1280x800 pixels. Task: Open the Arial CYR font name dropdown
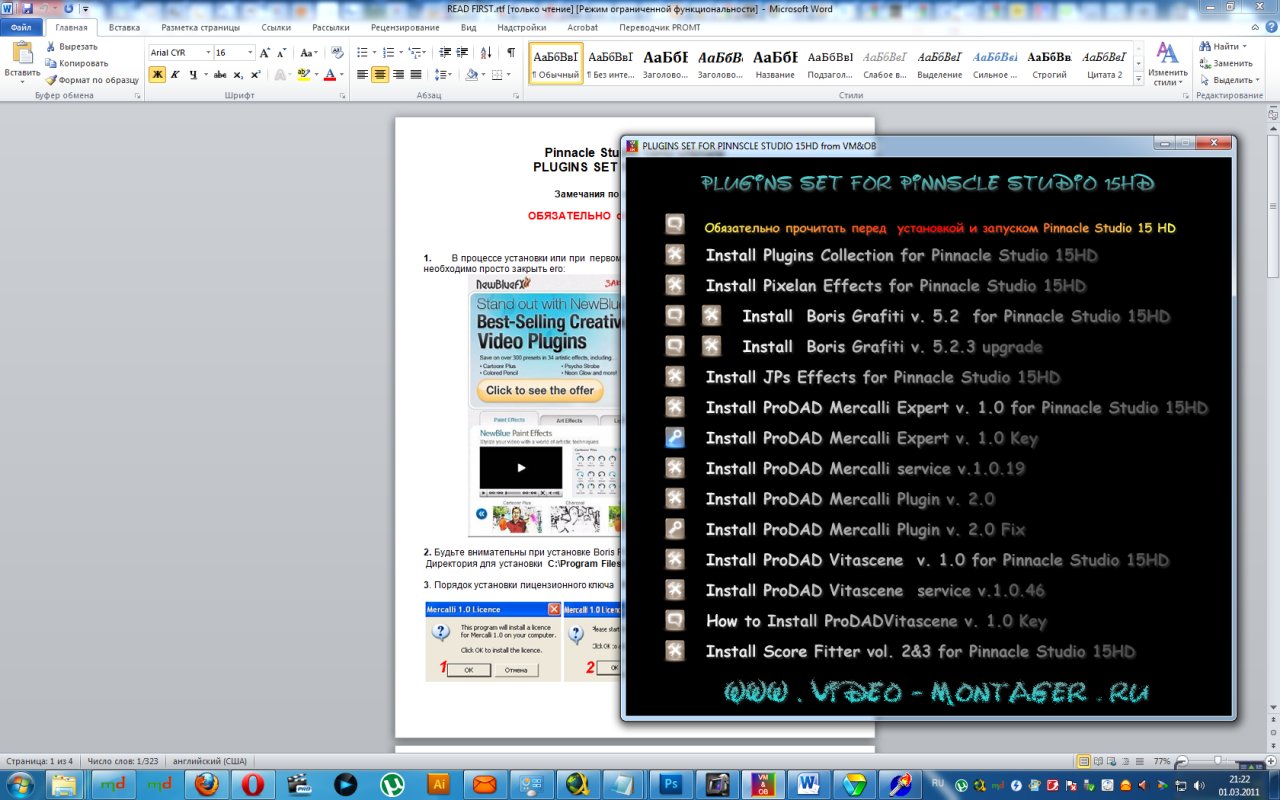tap(208, 52)
